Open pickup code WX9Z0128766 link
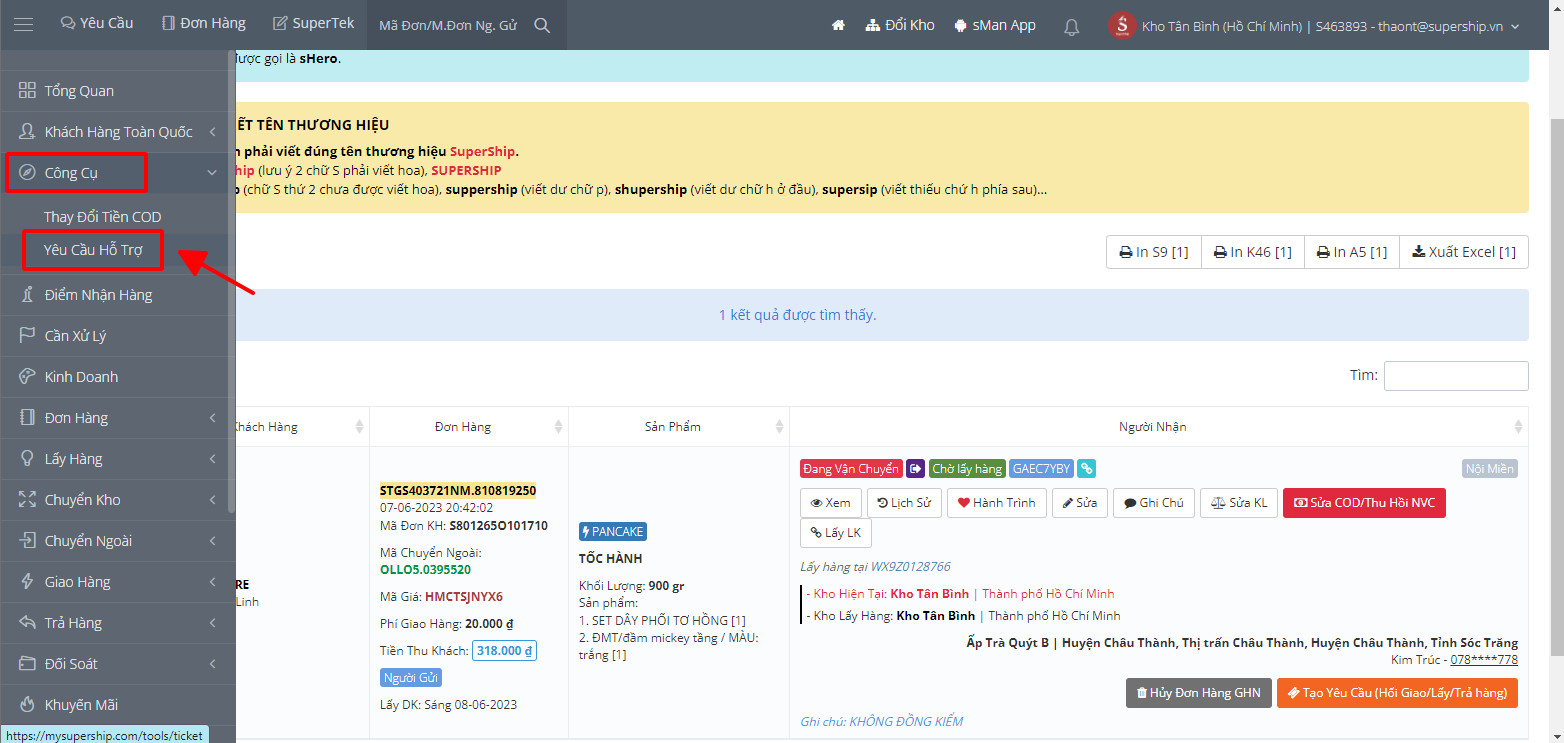Viewport: 1564px width, 743px height. point(910,567)
